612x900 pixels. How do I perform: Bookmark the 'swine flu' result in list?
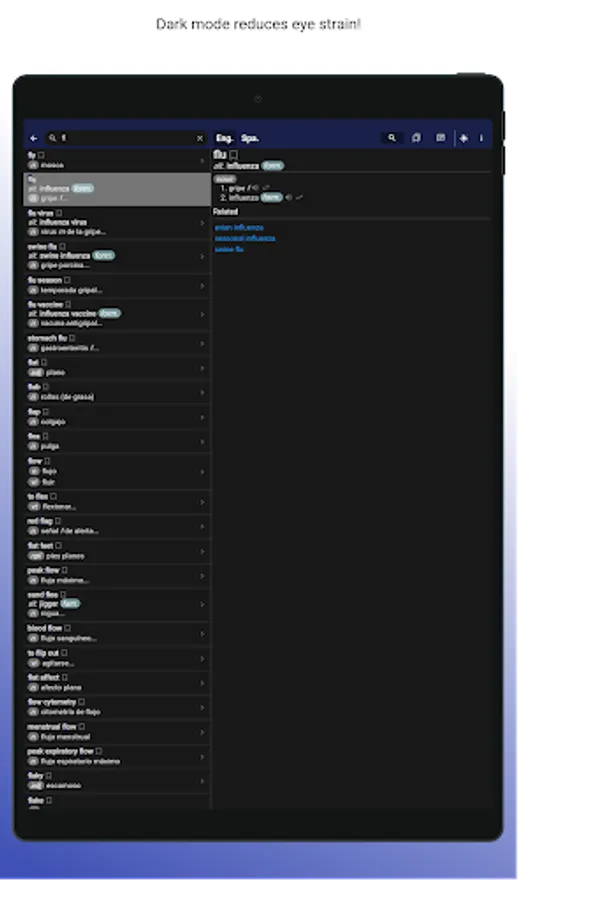[x=63, y=246]
